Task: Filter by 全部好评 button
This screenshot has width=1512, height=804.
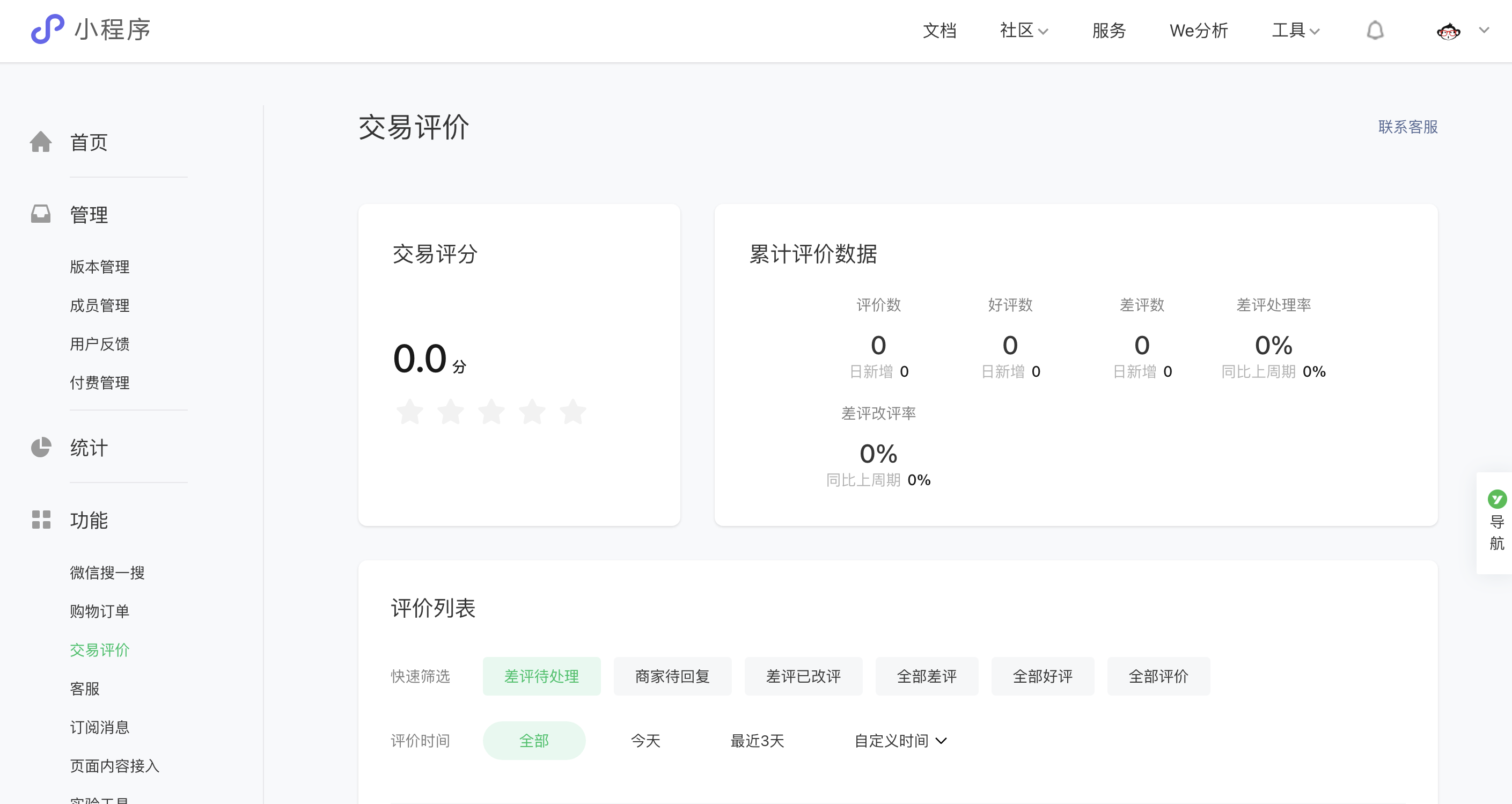Action: pos(1043,676)
